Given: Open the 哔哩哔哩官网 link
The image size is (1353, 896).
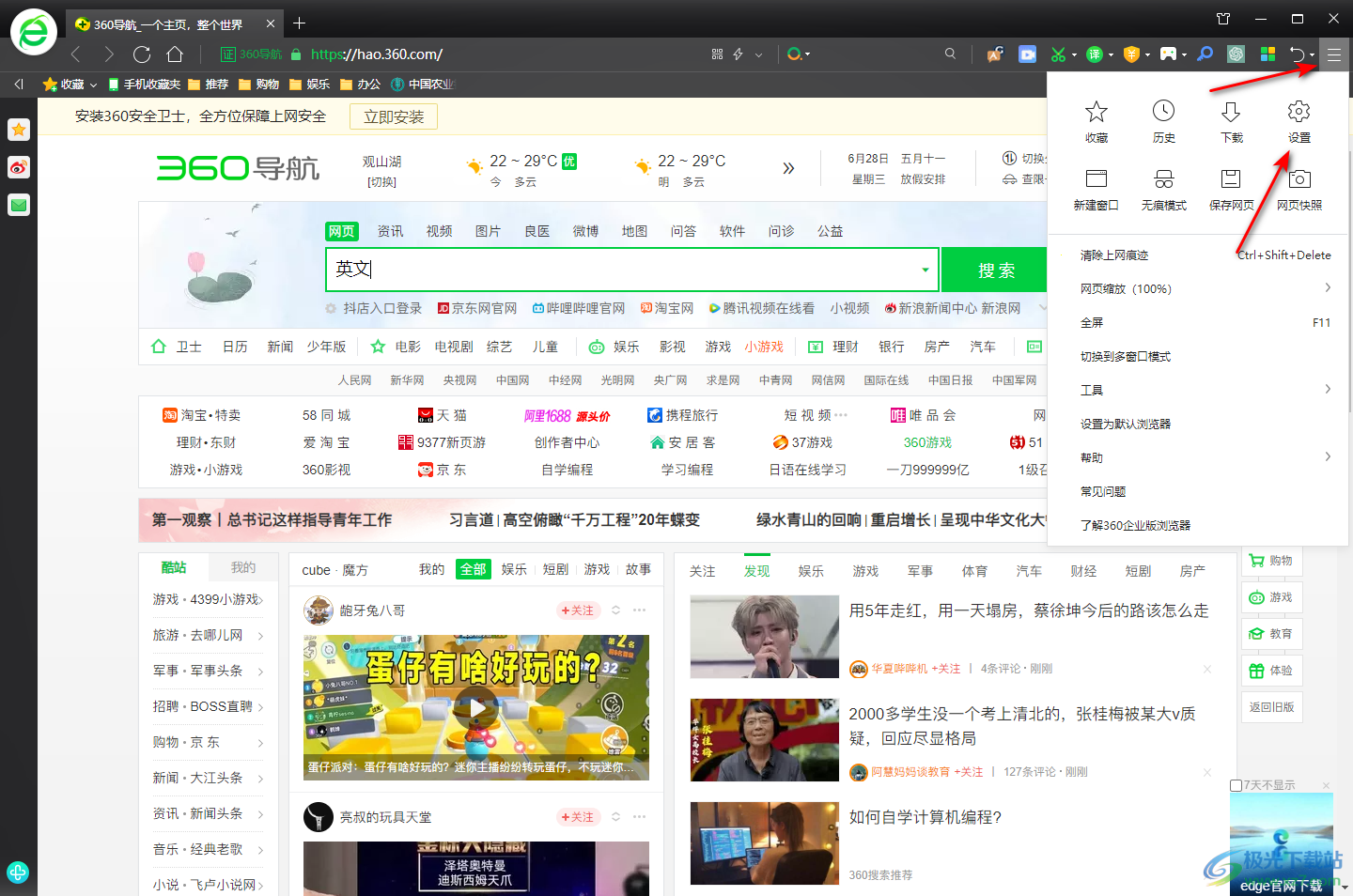Looking at the screenshot, I should (x=579, y=308).
